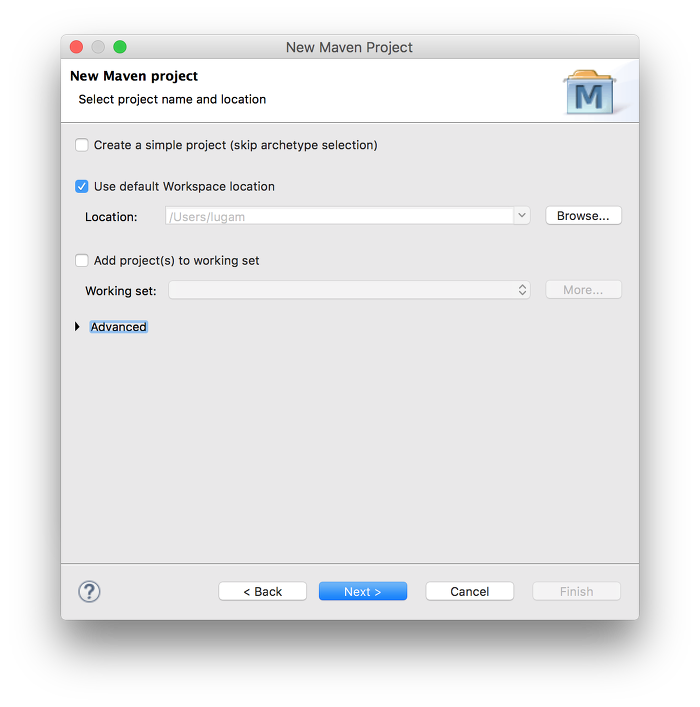700x707 pixels.
Task: Click the 'Location:' label
Action: (x=111, y=217)
